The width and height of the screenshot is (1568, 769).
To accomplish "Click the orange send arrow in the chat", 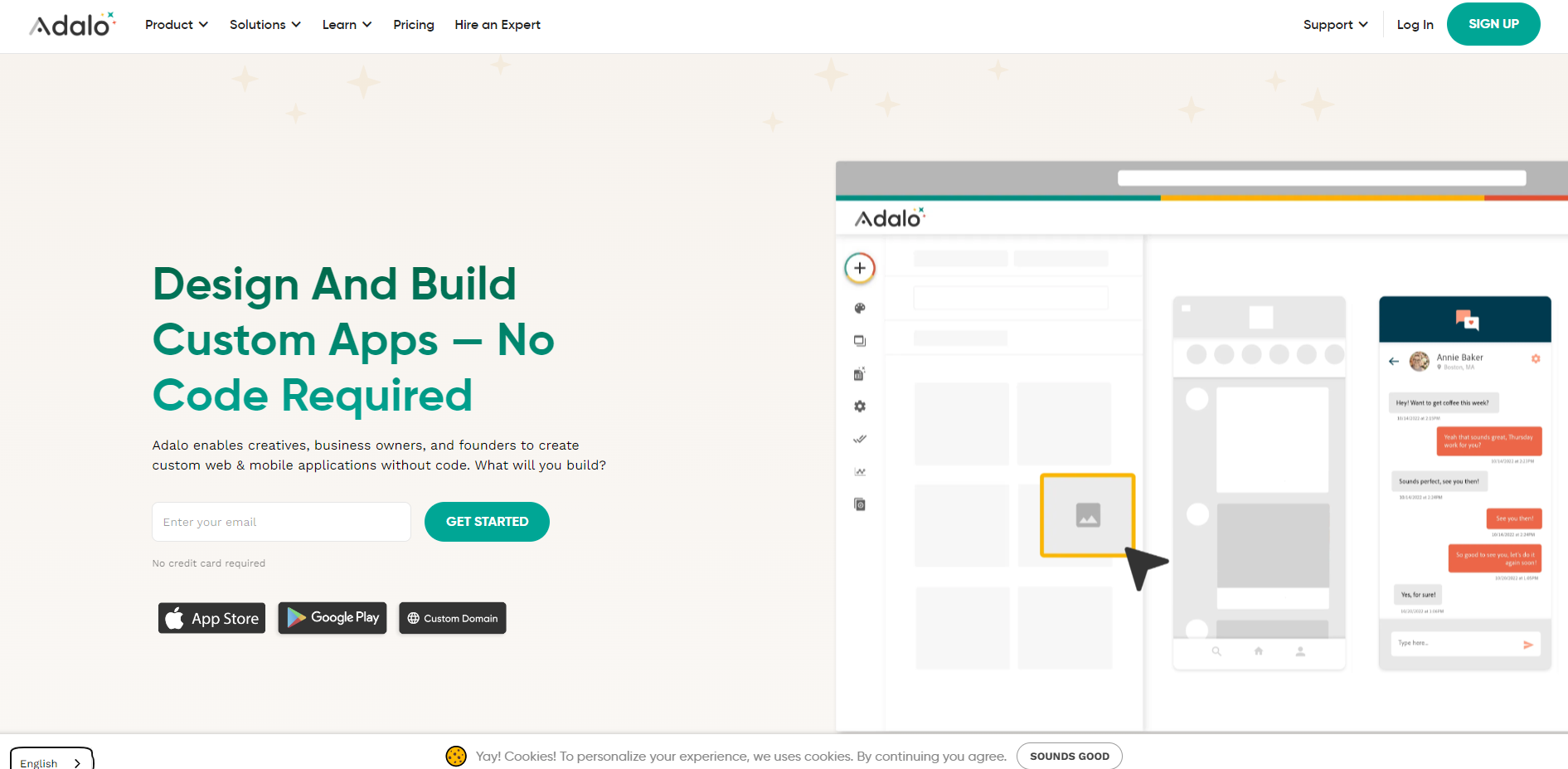I will click(1527, 645).
